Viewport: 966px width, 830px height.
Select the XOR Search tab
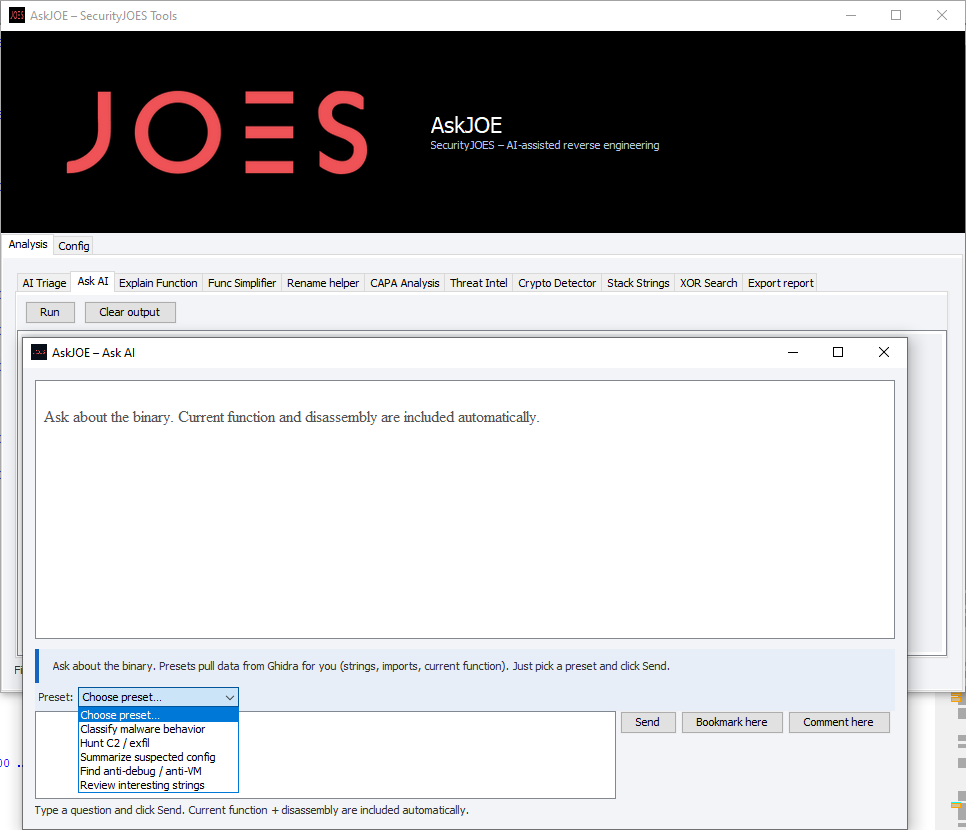coord(708,283)
